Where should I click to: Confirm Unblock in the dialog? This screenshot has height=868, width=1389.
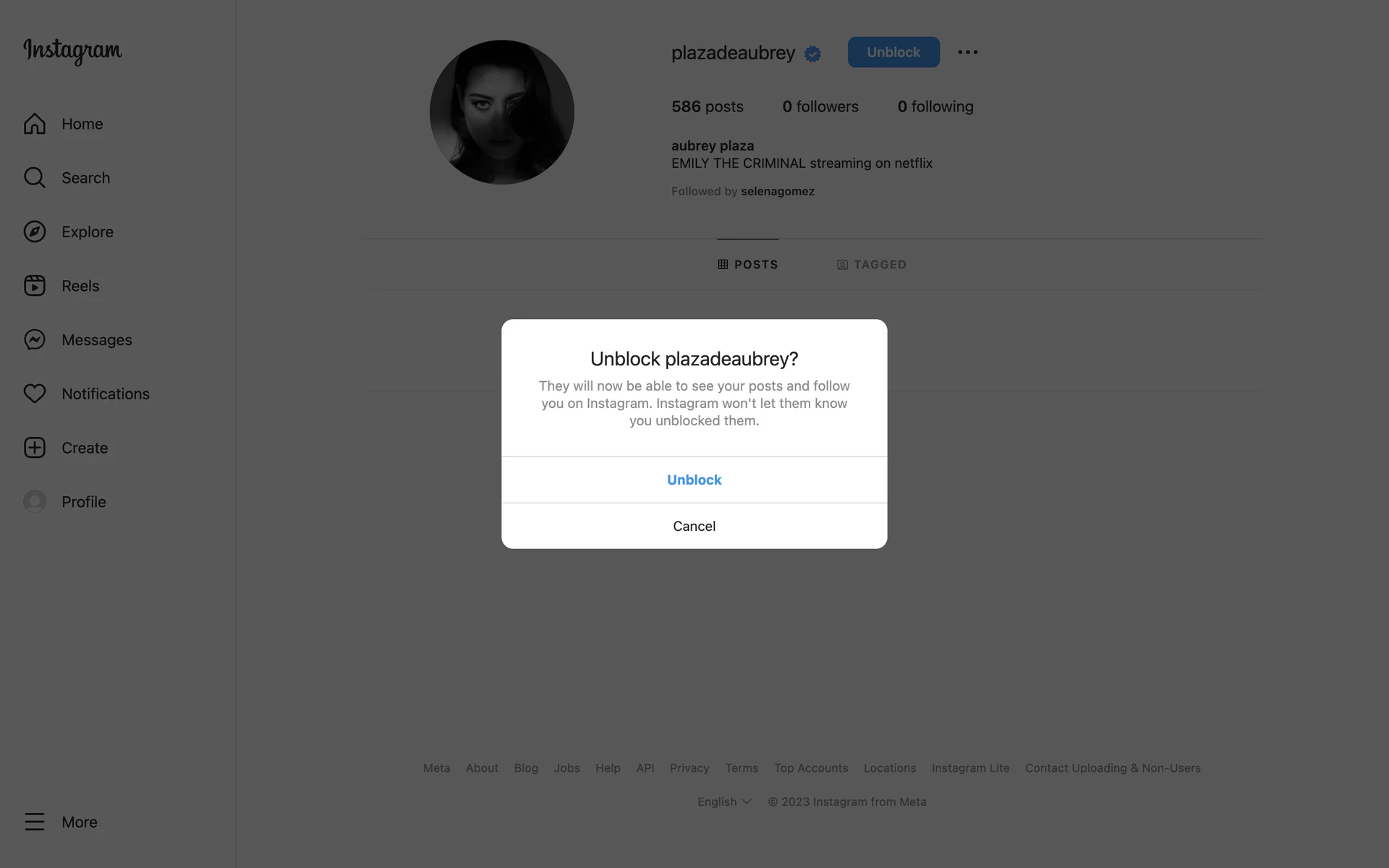click(x=694, y=480)
